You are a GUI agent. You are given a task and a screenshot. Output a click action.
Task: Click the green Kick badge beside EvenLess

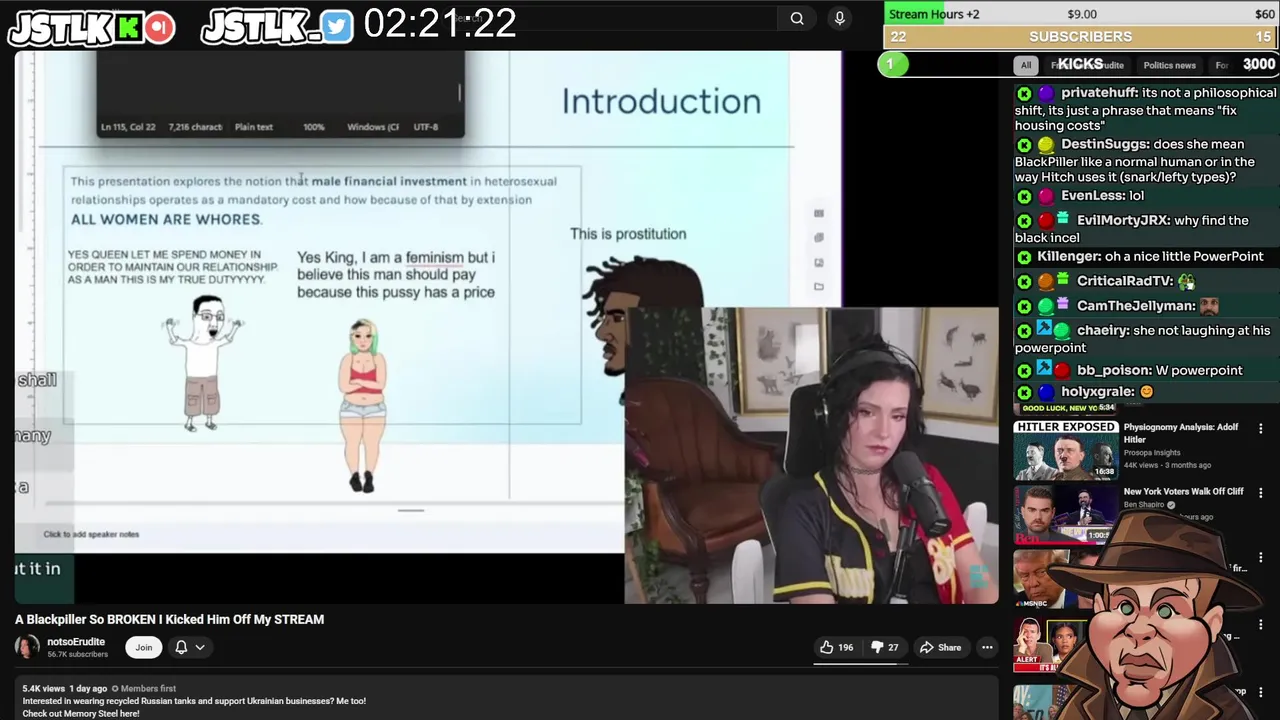pyautogui.click(x=1024, y=197)
